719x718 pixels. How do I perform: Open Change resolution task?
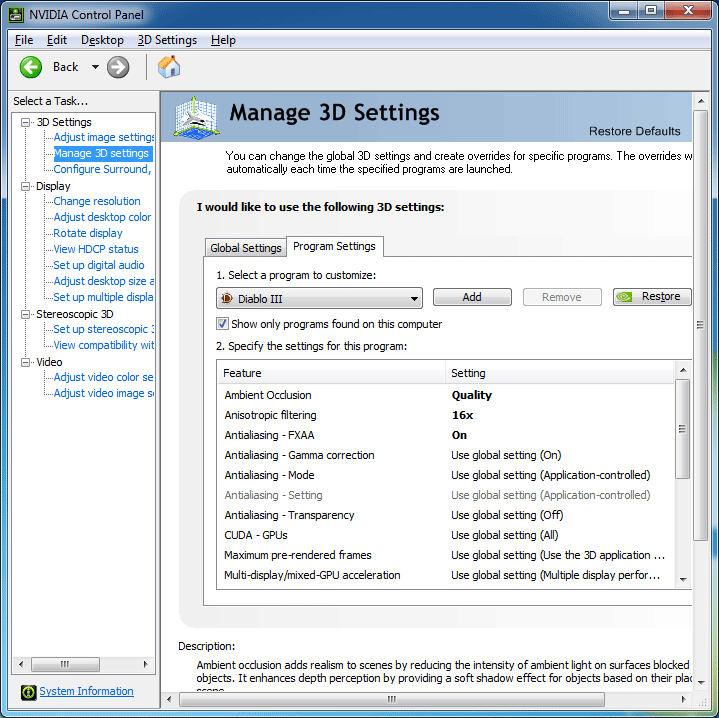(97, 201)
